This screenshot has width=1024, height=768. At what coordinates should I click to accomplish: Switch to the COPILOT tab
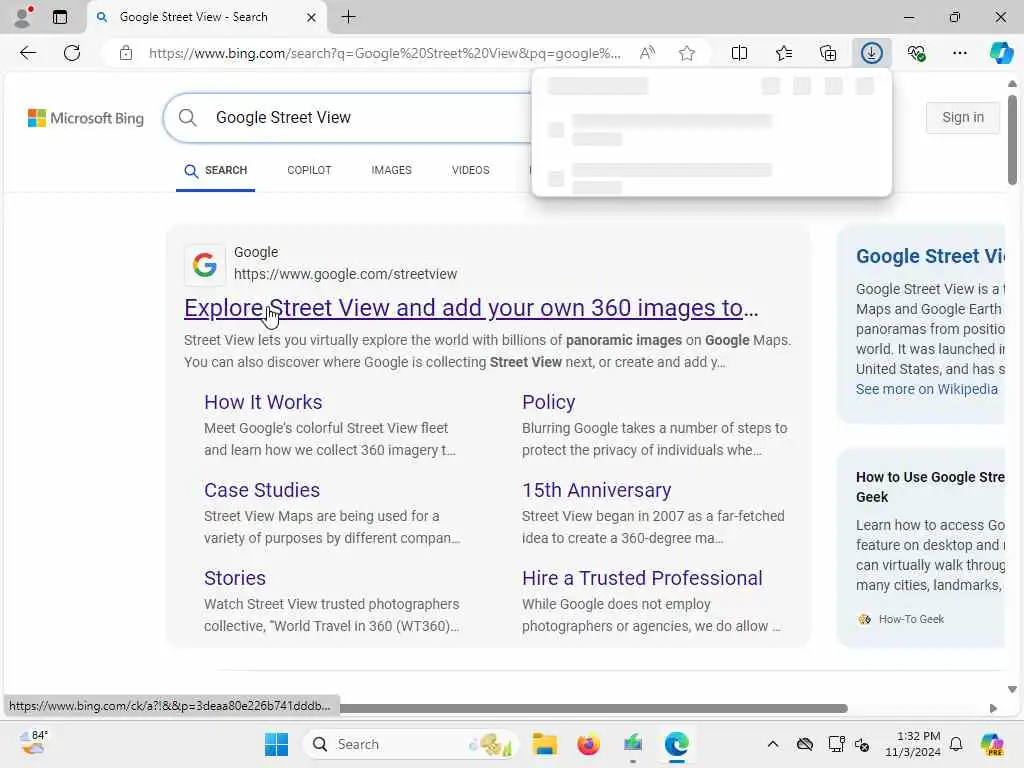point(310,170)
